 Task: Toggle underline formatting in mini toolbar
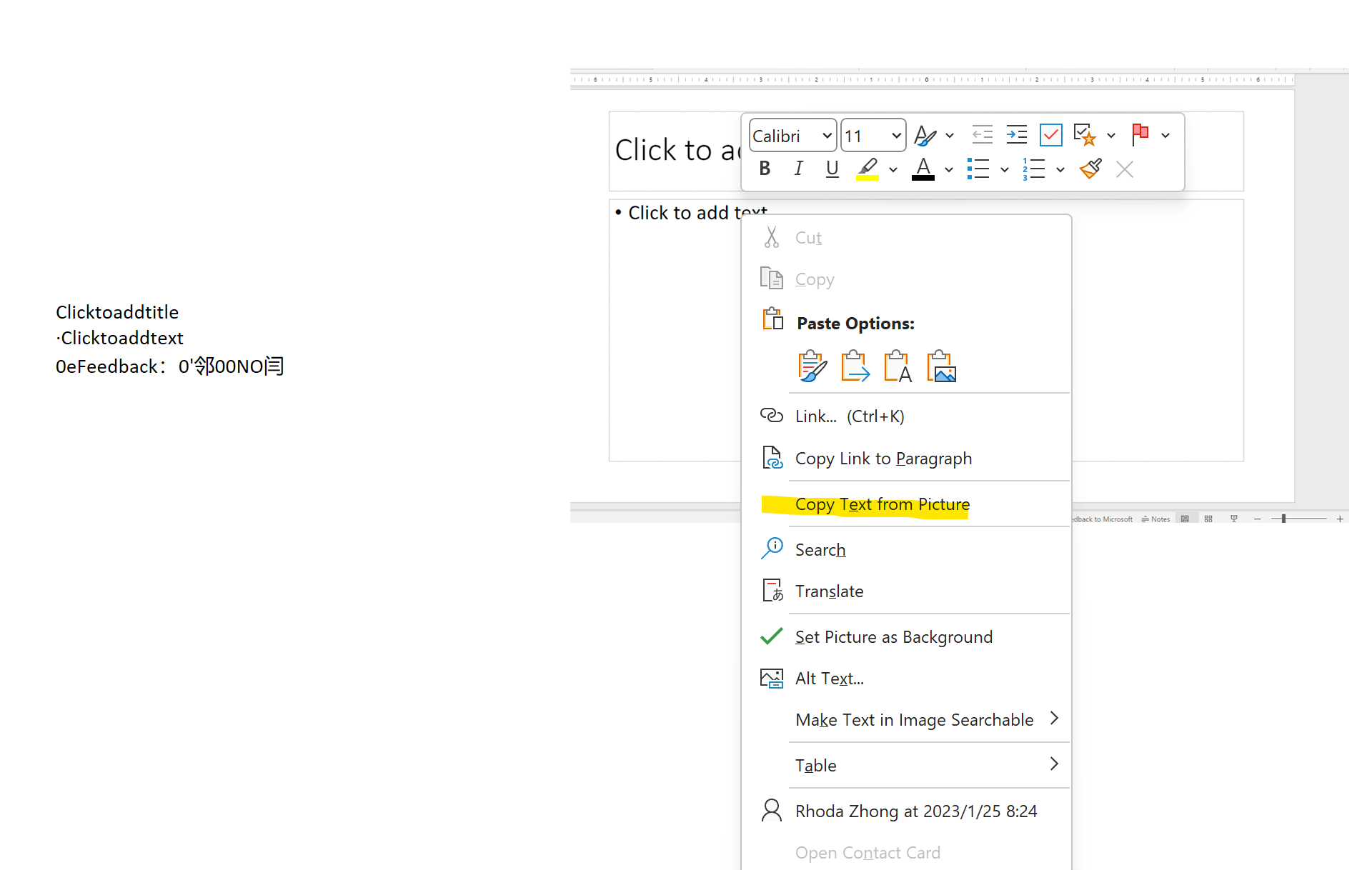point(832,169)
